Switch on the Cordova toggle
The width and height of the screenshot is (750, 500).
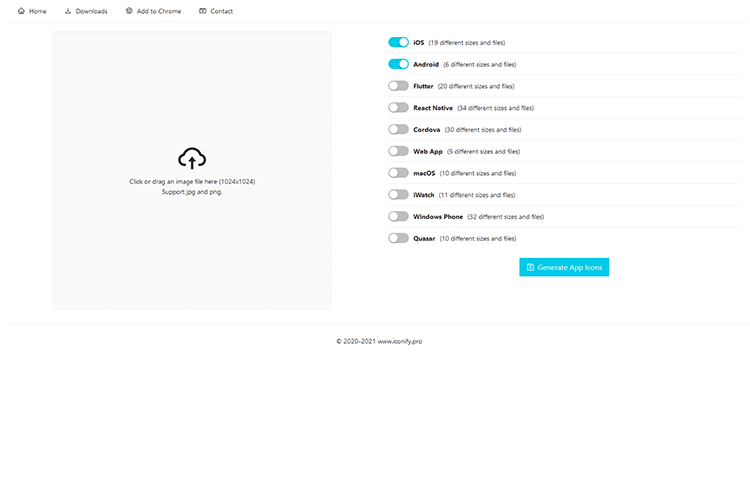(398, 129)
